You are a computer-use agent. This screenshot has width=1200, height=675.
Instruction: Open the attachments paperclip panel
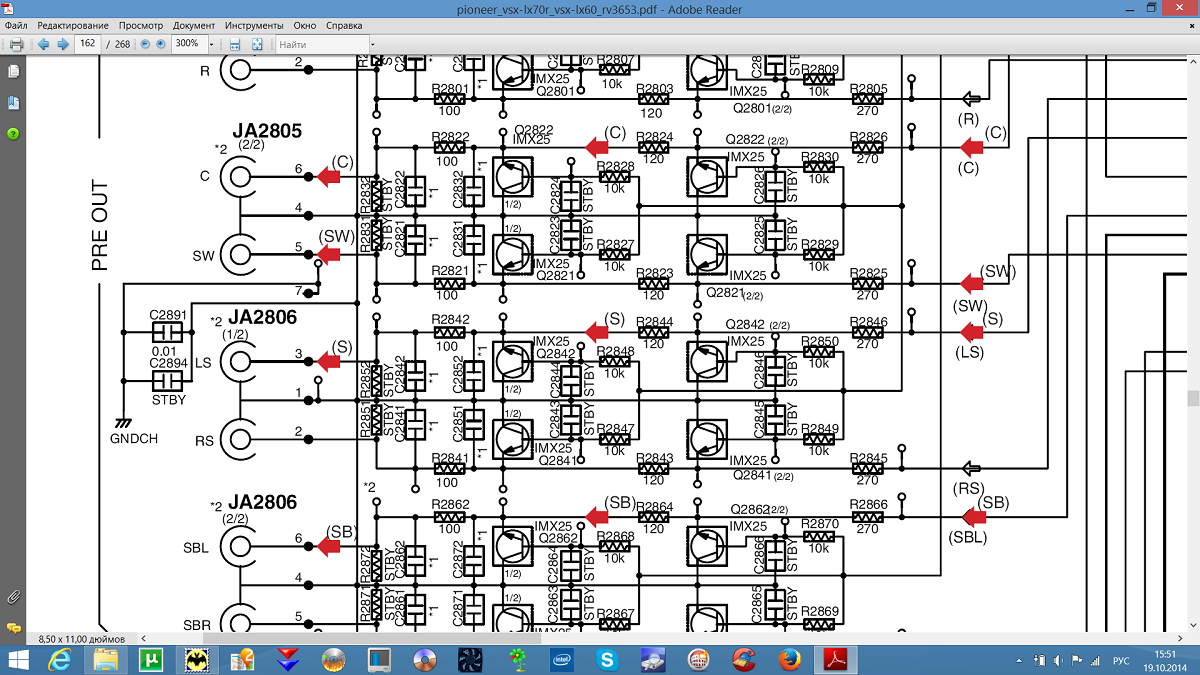13,597
